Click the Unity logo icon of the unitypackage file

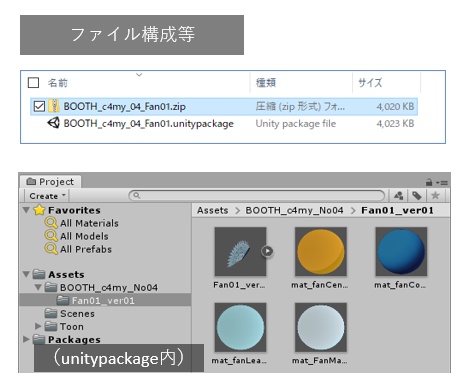coord(53,123)
